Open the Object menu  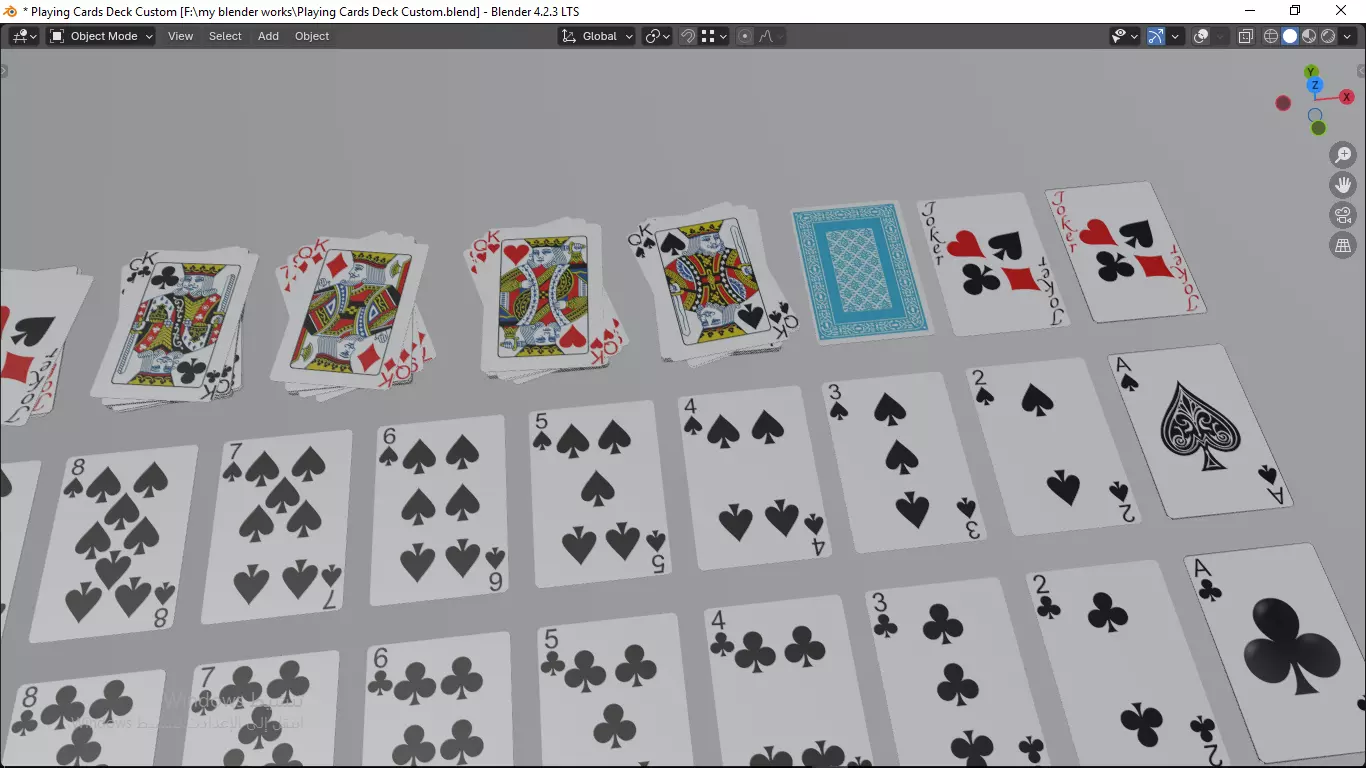312,36
